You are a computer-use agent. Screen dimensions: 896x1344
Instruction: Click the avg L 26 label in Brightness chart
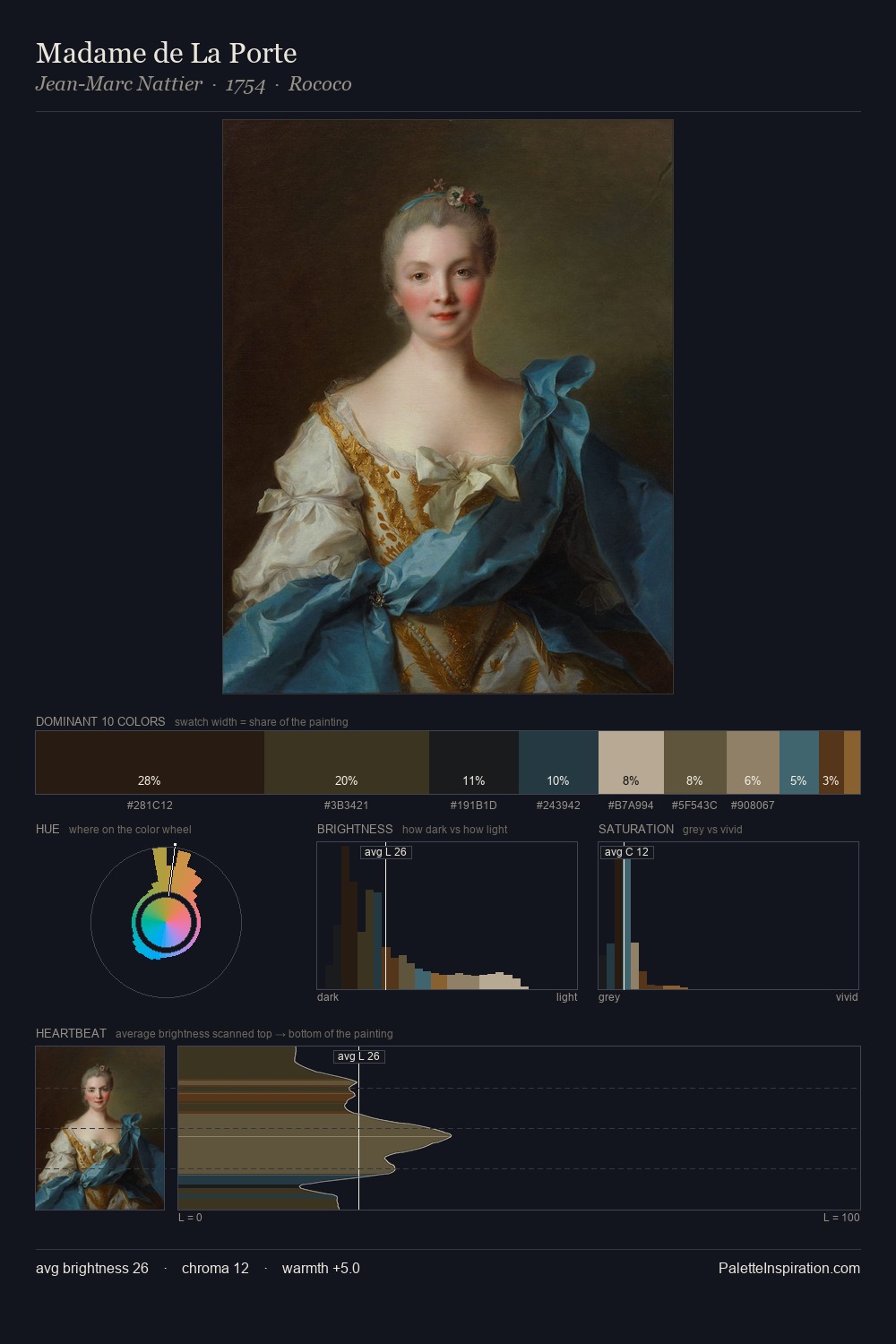[x=385, y=852]
